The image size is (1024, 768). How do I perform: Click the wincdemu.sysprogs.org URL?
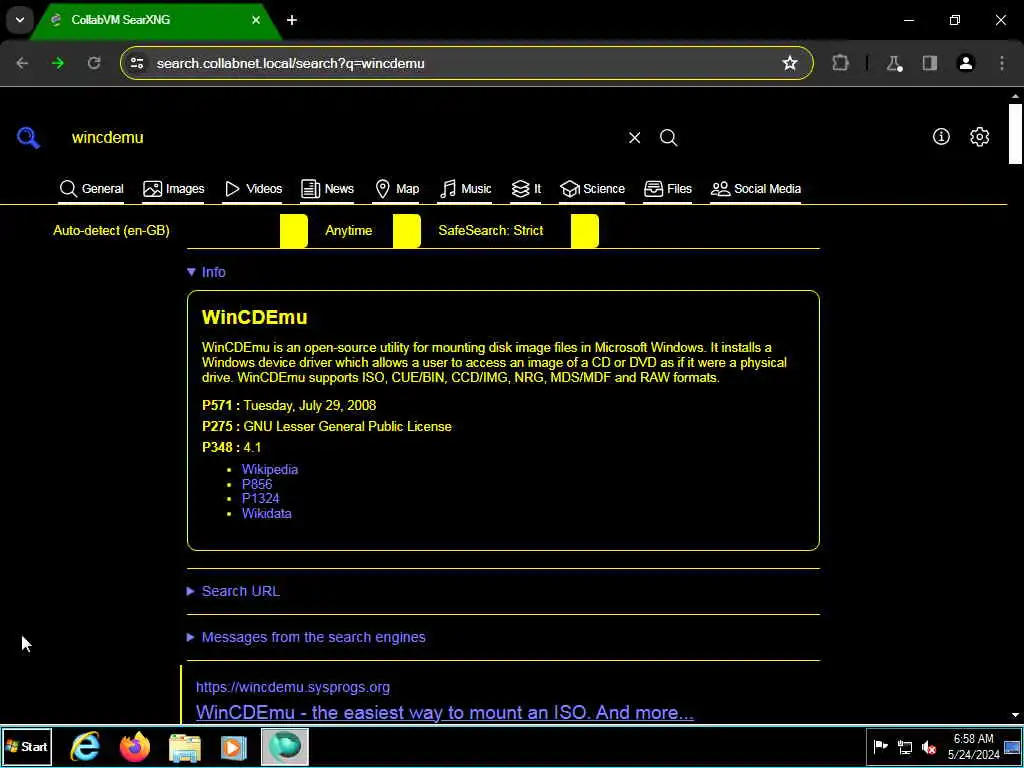(293, 687)
